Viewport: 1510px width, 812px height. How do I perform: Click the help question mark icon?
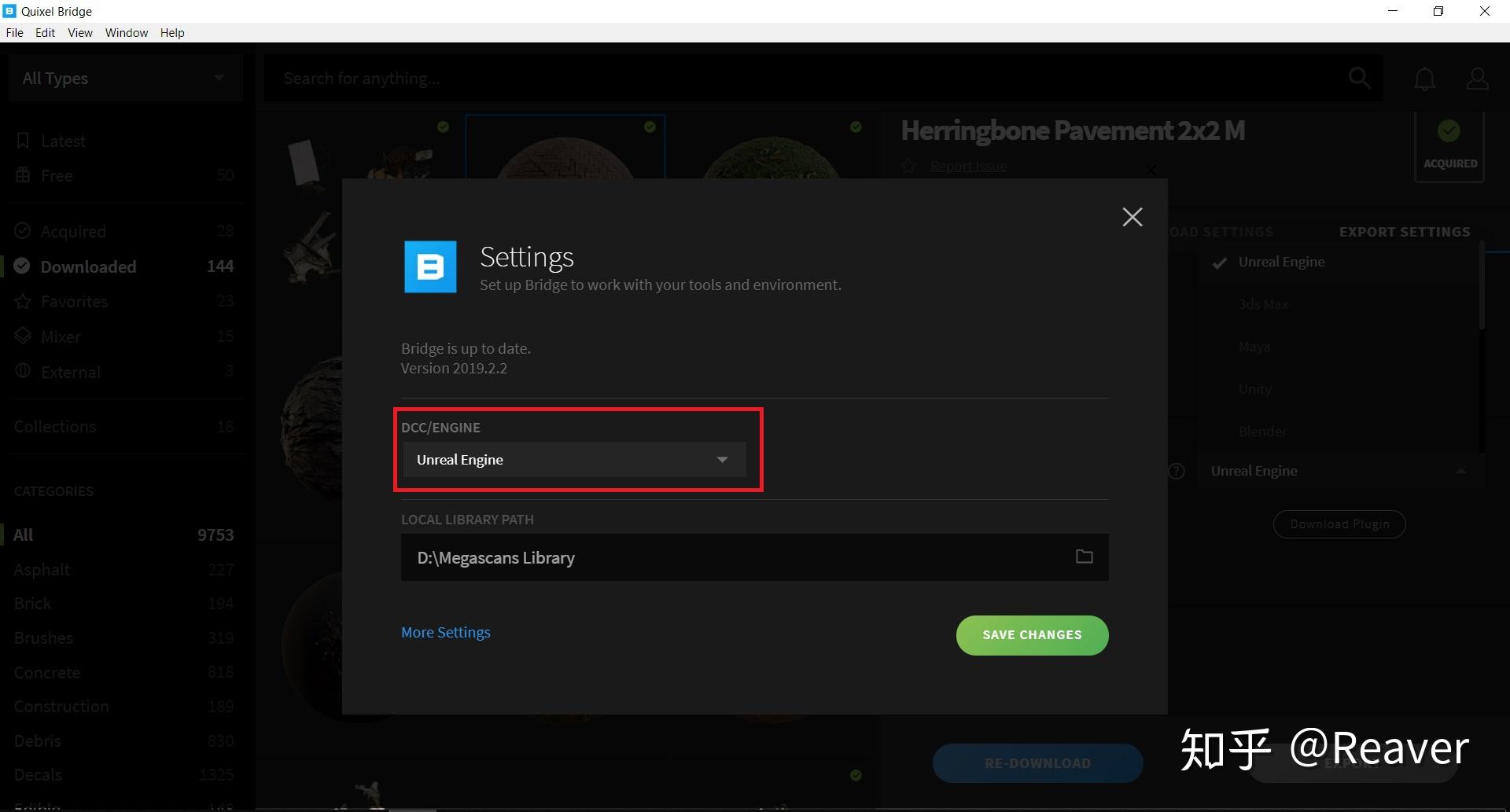(1177, 471)
